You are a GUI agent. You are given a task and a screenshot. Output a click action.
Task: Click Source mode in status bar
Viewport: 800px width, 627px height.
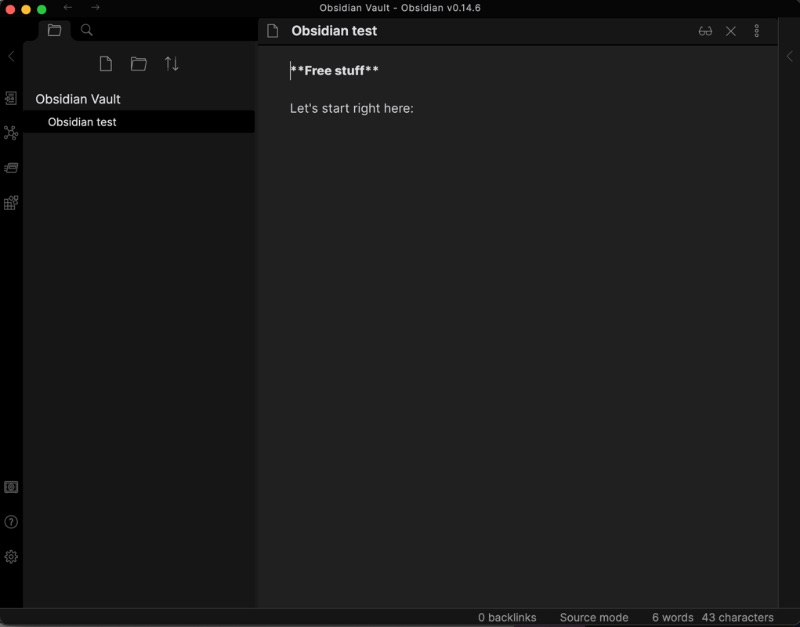tap(594, 617)
